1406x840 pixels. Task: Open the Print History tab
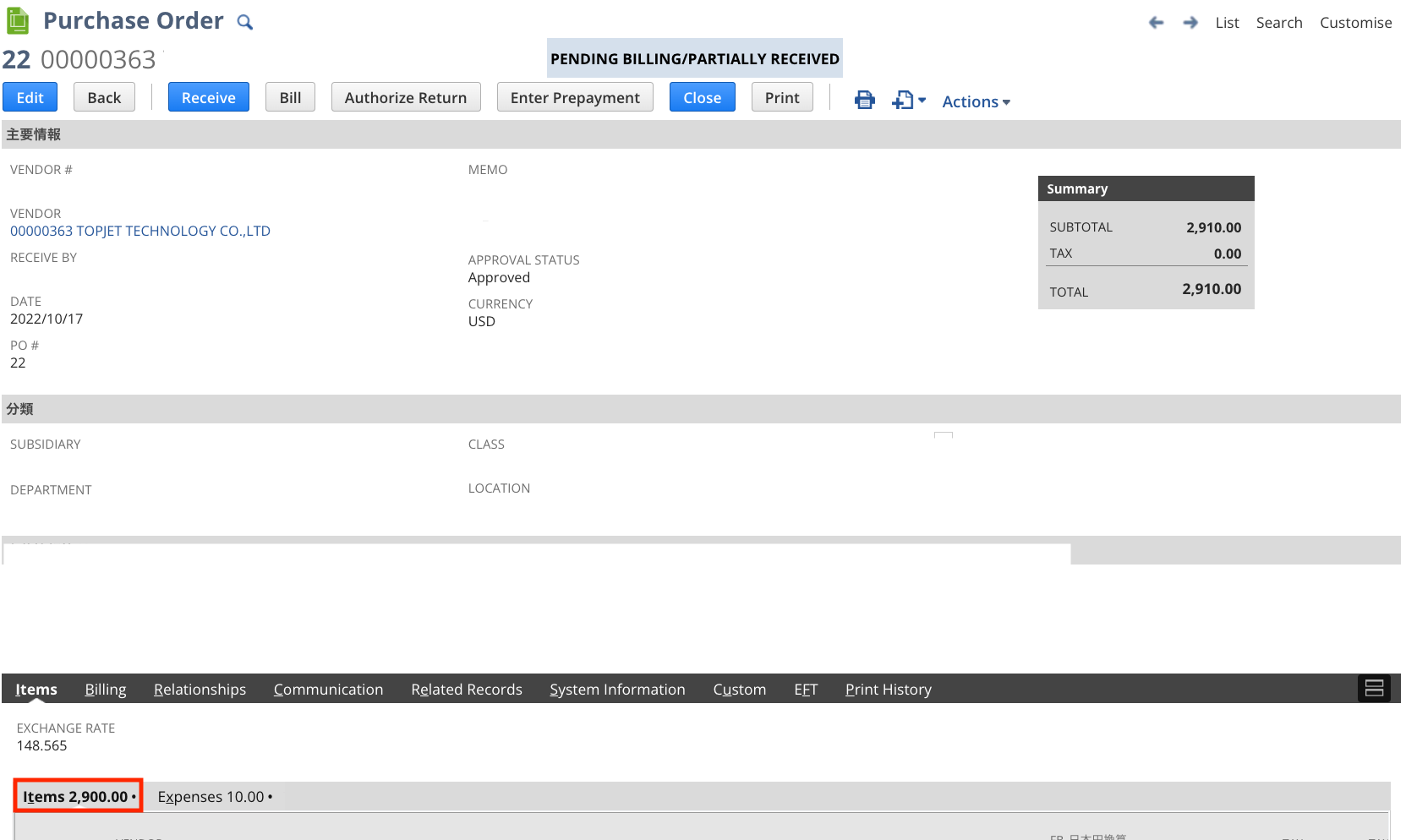[888, 689]
